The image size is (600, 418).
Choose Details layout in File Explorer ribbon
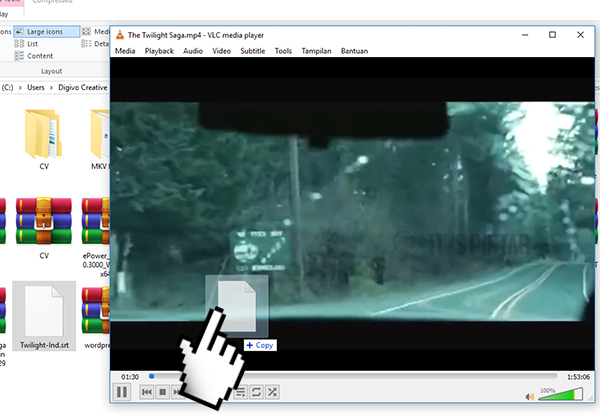[x=96, y=44]
